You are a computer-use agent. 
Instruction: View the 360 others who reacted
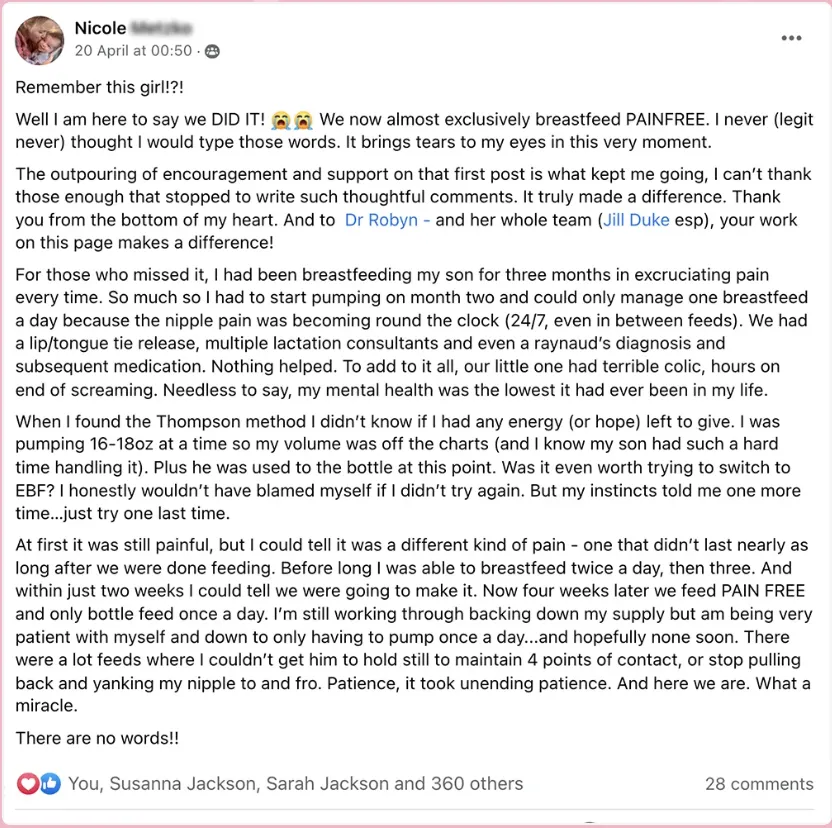[477, 783]
